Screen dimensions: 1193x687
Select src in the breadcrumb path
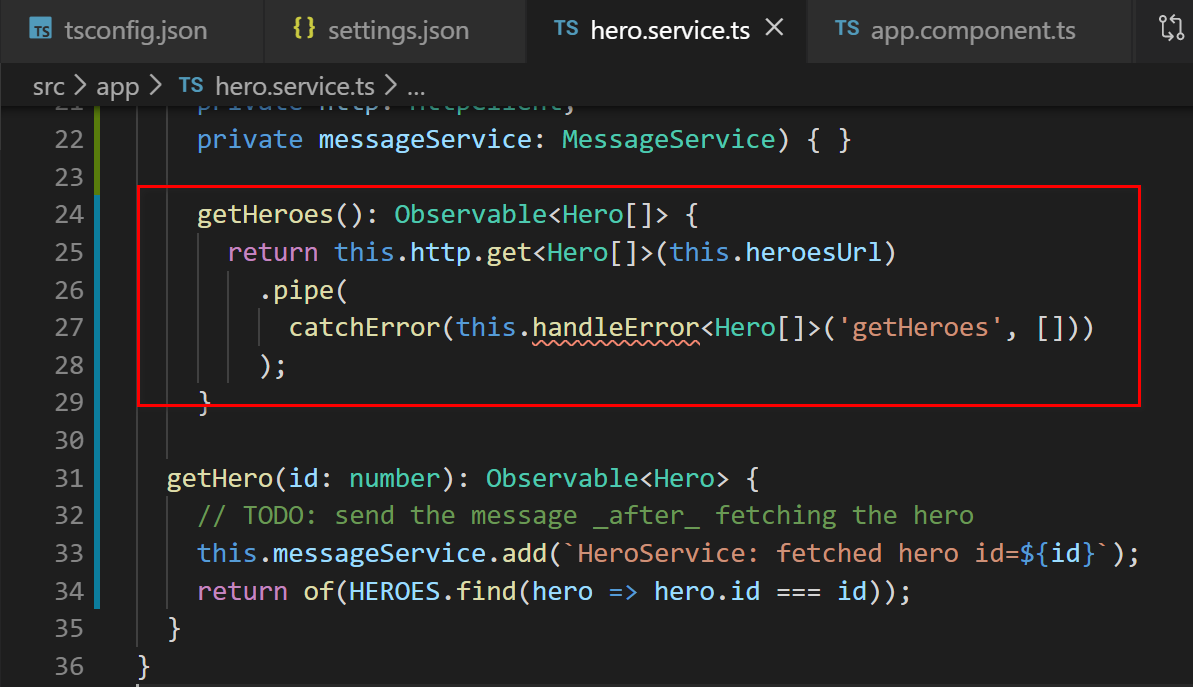tap(48, 86)
